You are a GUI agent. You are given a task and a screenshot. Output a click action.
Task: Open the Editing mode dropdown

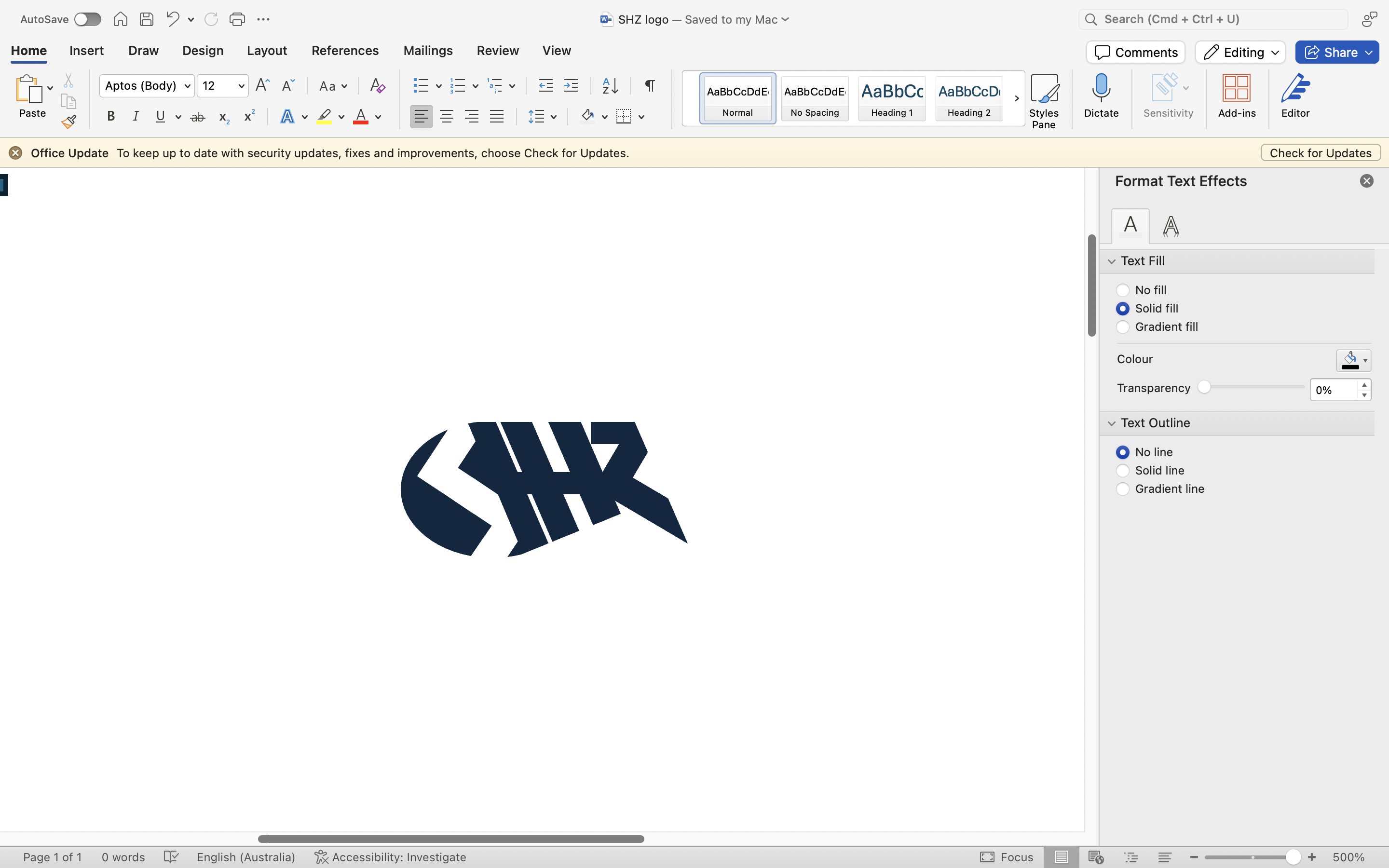[x=1240, y=52]
